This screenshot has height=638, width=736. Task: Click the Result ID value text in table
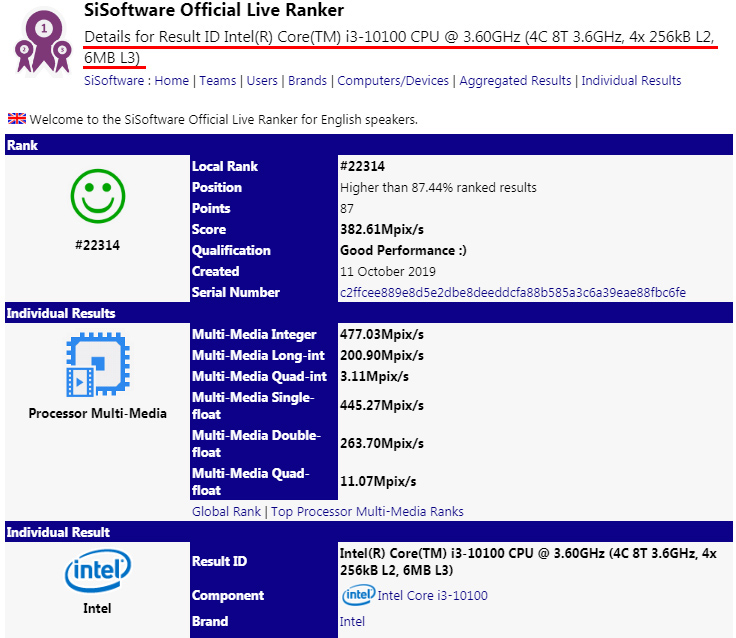pos(528,561)
